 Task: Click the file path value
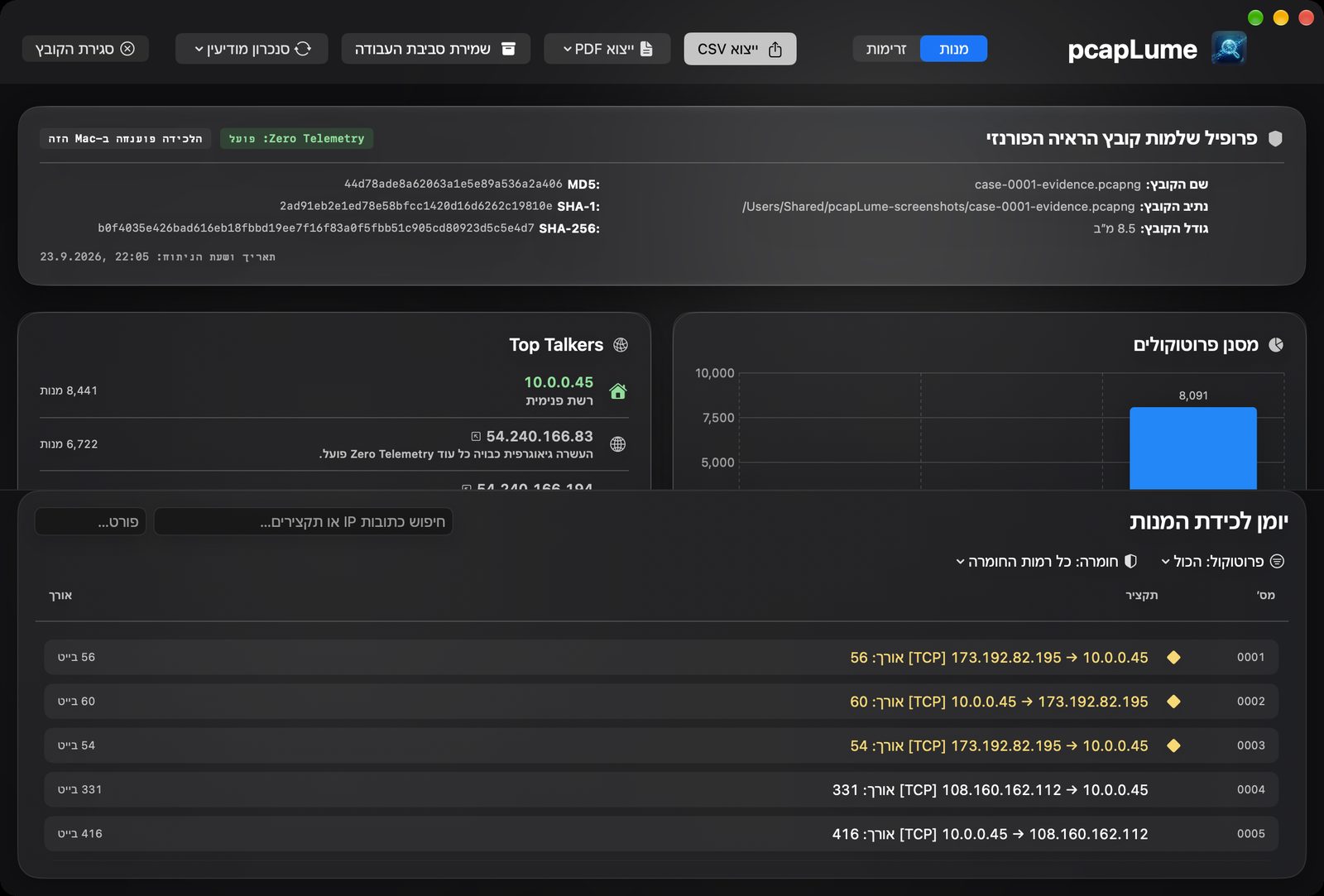(938, 206)
